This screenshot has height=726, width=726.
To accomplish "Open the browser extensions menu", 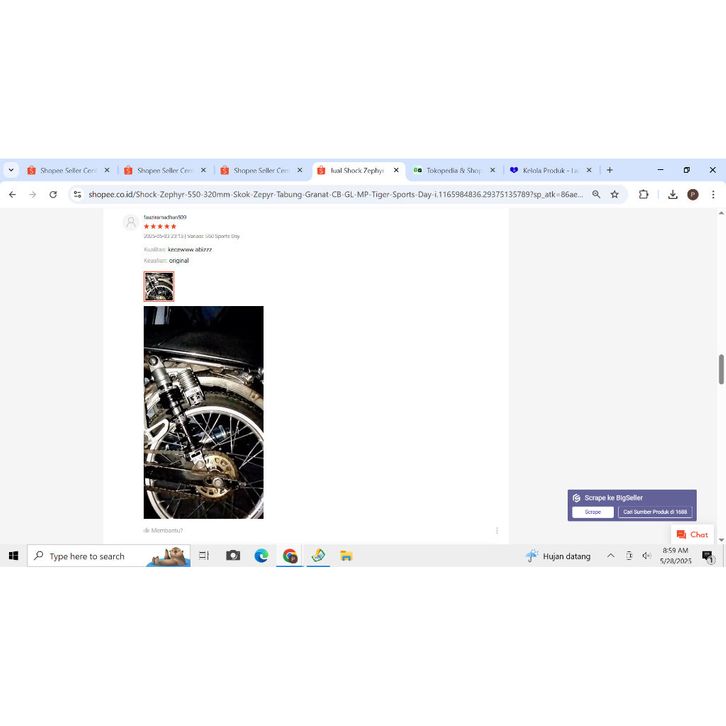I will pos(644,194).
